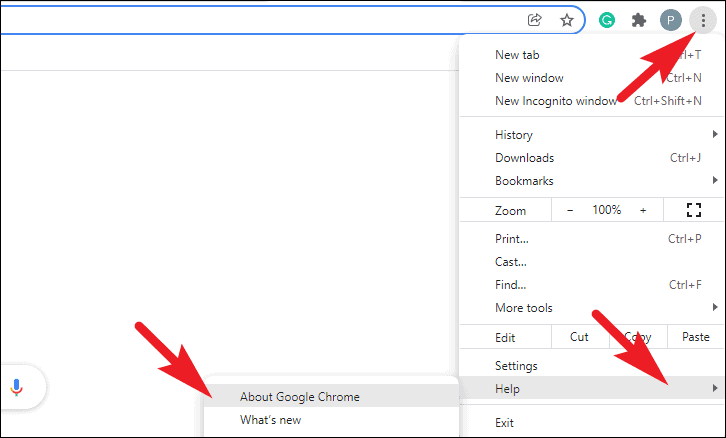Screen dimensions: 726x438
Task: Toggle fullscreen mode icon in Zoom row
Action: [x=694, y=210]
